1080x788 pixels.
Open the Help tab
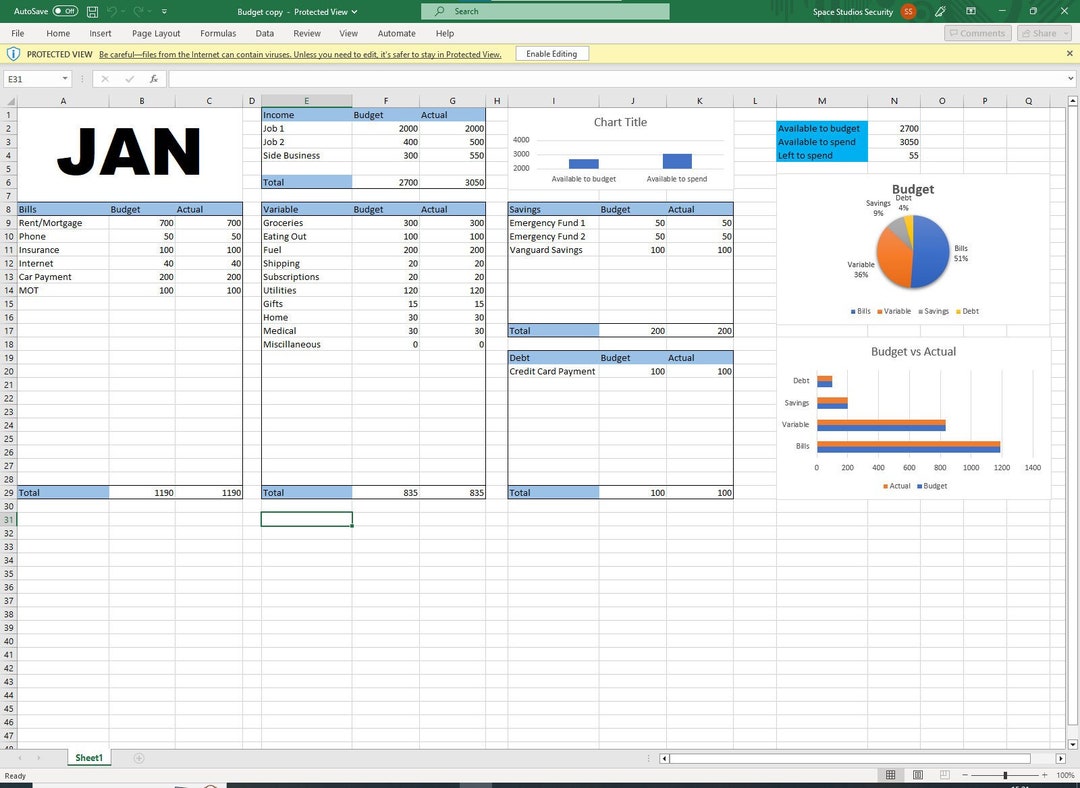[445, 33]
